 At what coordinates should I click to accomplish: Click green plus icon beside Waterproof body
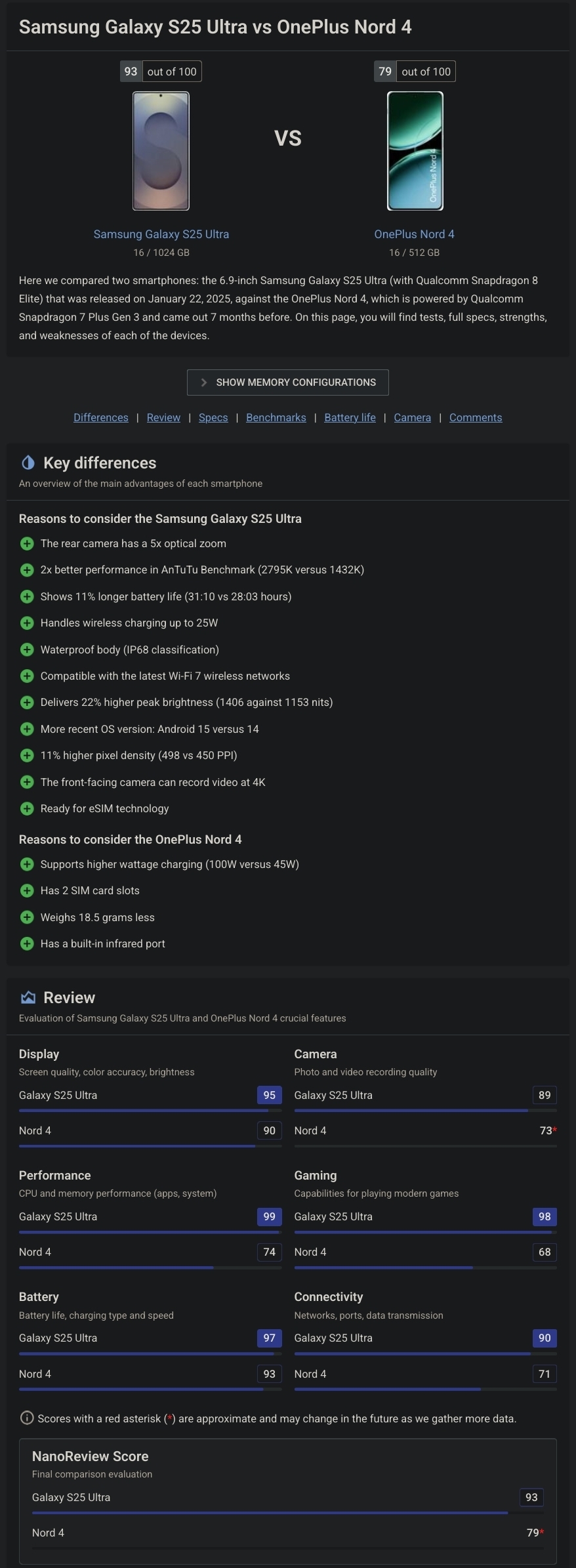[x=27, y=650]
